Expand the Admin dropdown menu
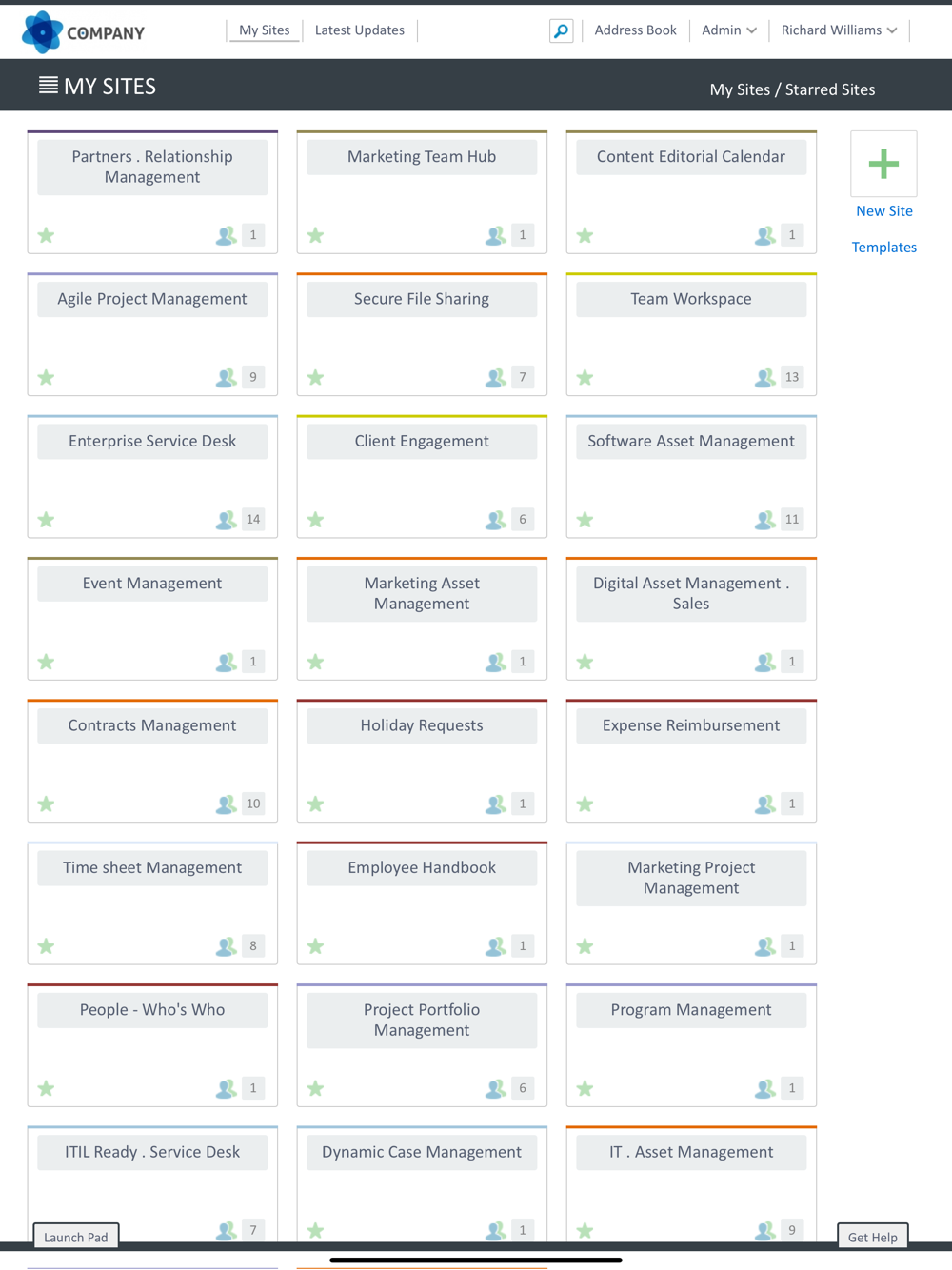Viewport: 952px width, 1270px height. pyautogui.click(x=729, y=30)
